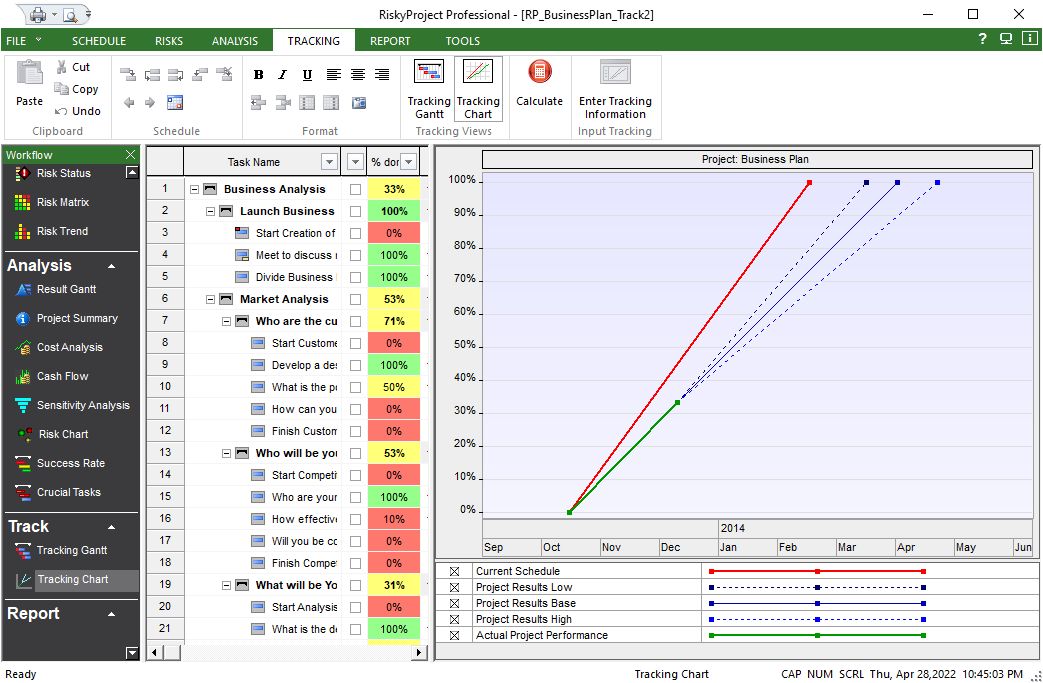Click the task table's right scroll arrow
The height and width of the screenshot is (683, 1043).
tap(418, 652)
